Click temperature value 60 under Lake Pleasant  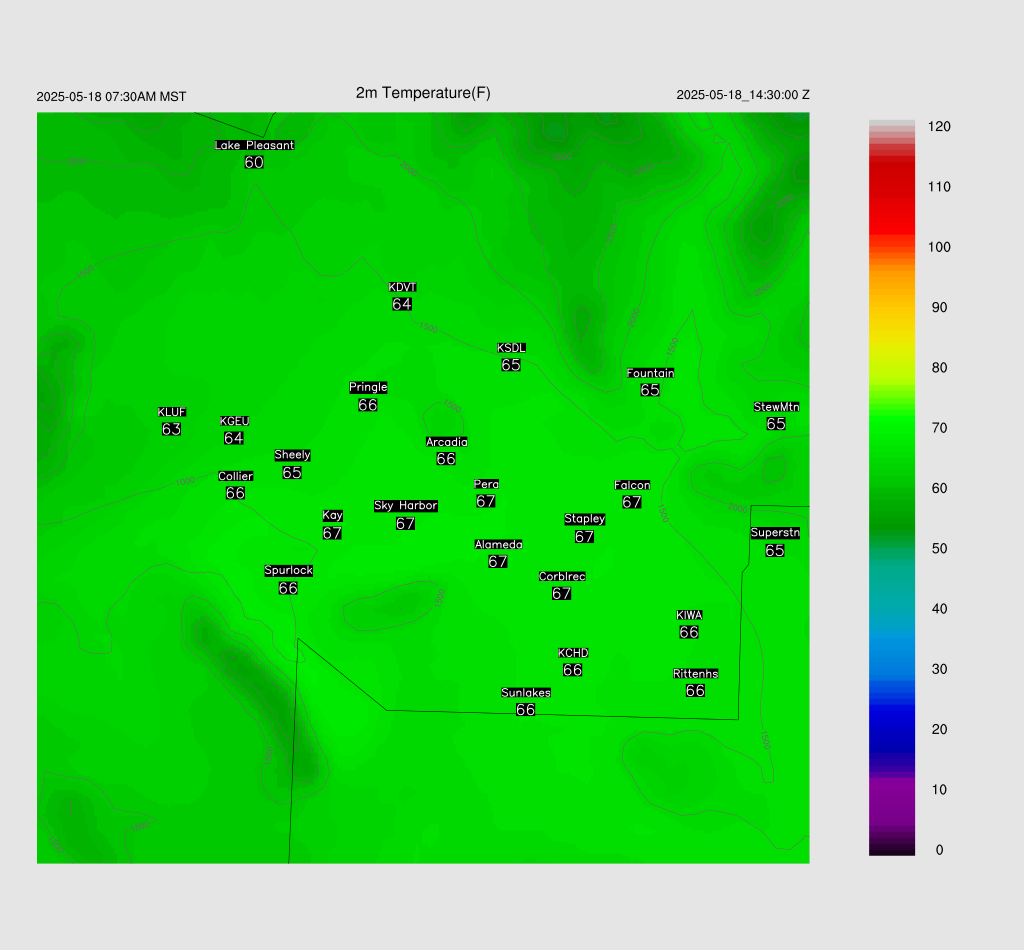coord(254,162)
